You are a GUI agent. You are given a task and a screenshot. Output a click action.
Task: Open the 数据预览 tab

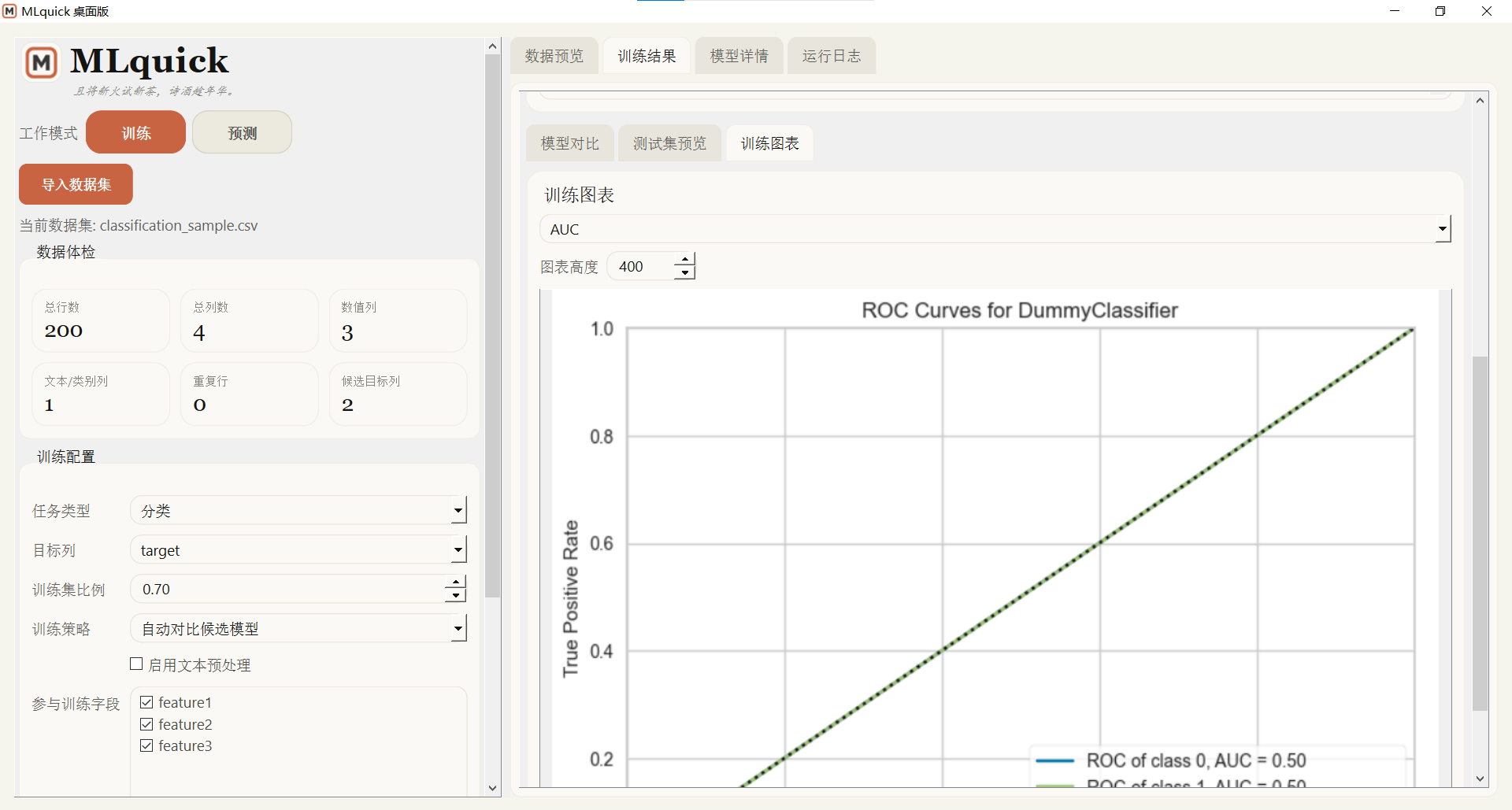pyautogui.click(x=554, y=56)
